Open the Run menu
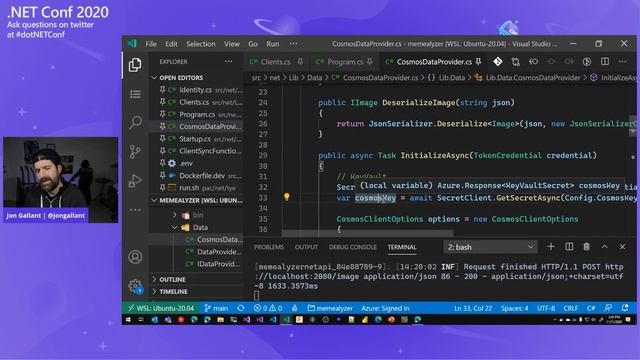The image size is (640, 360). [273, 44]
